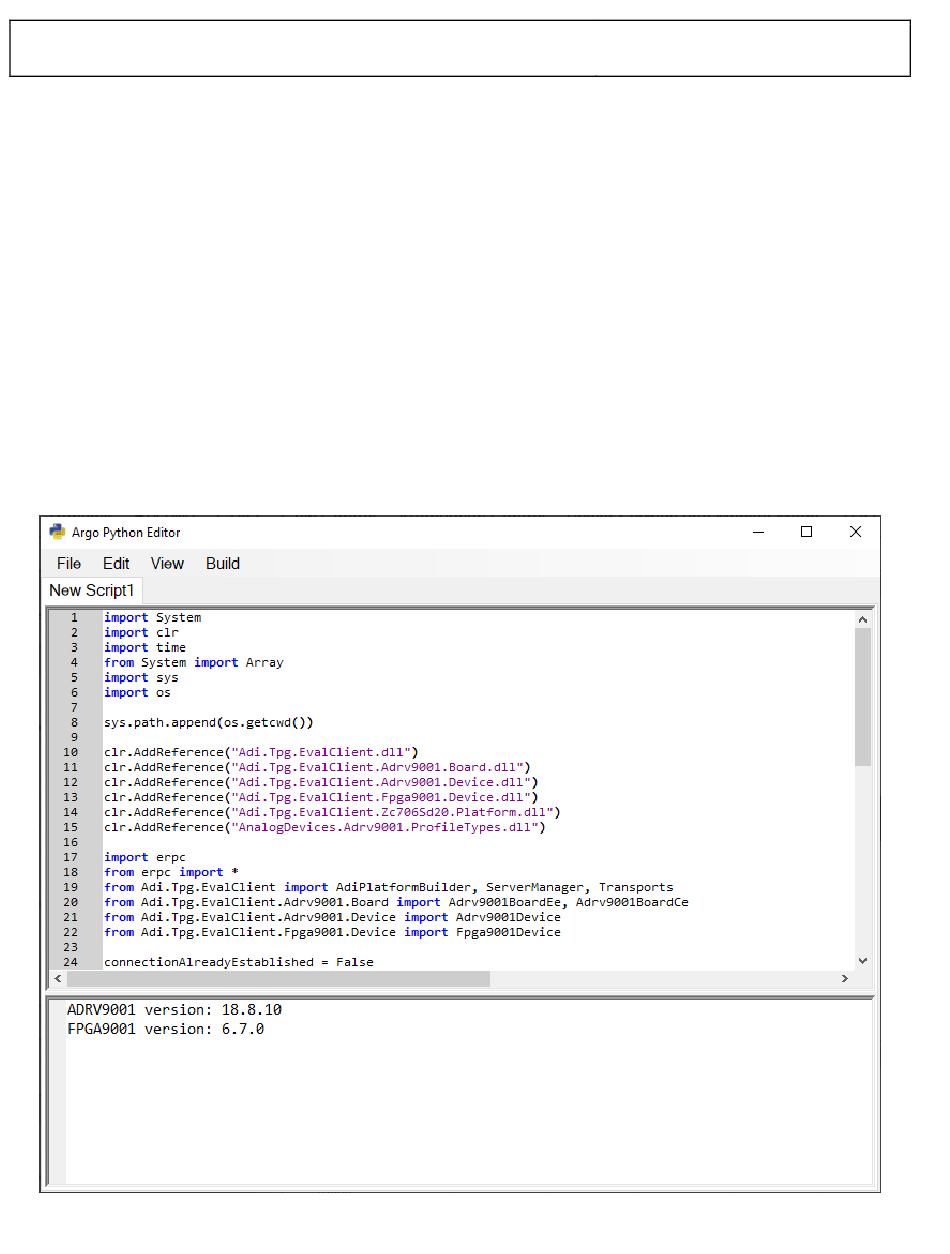Image resolution: width=950 pixels, height=1254 pixels.
Task: Open the Edit menu
Action: point(116,563)
